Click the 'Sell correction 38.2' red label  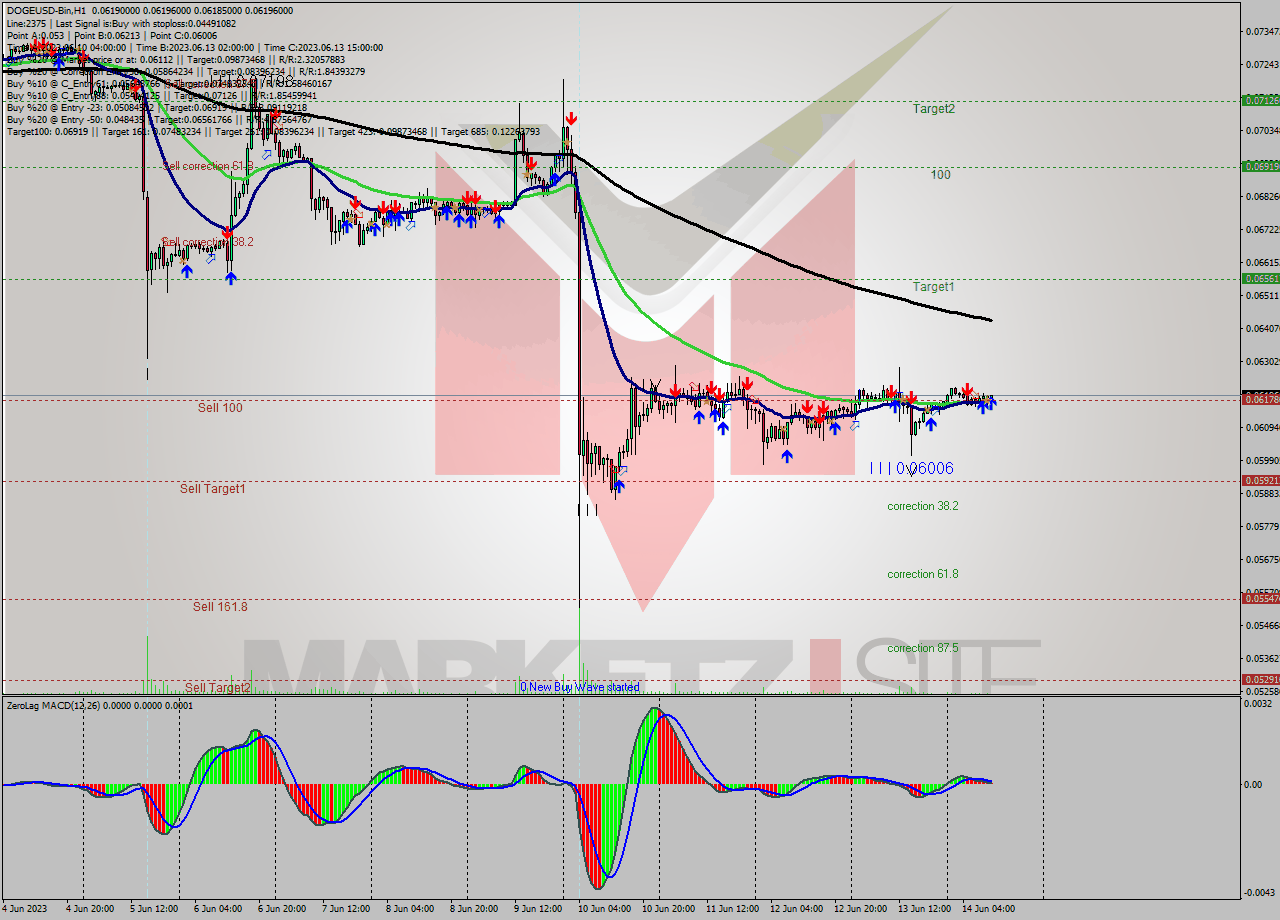point(207,242)
